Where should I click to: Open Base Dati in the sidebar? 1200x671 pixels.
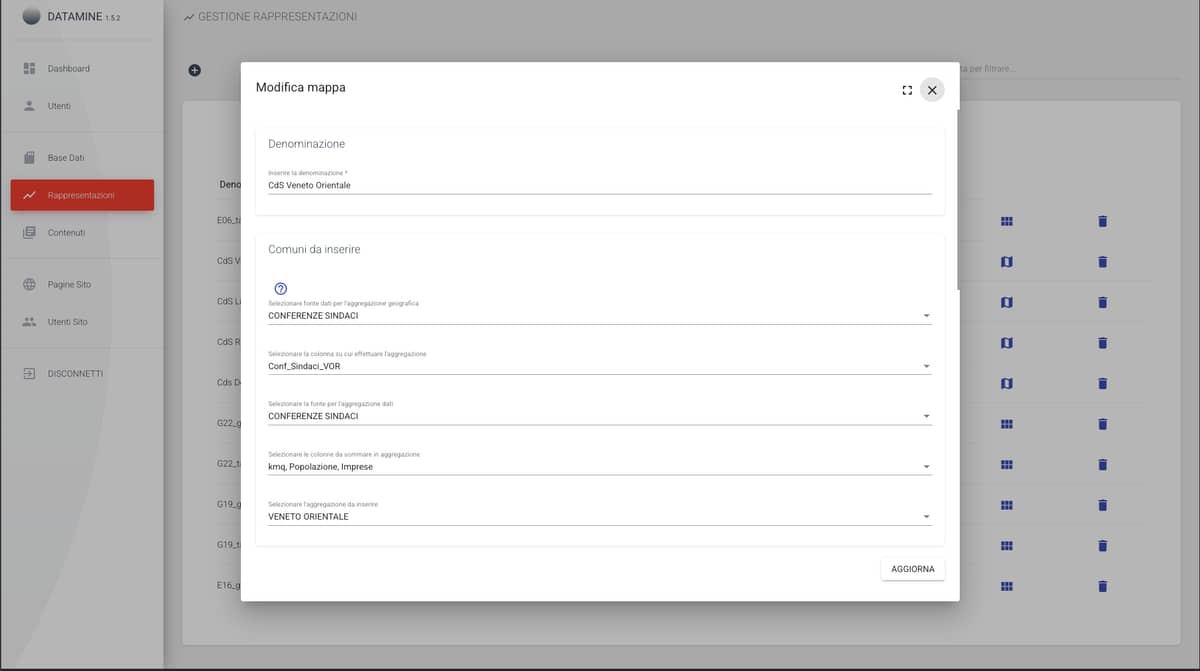pyautogui.click(x=82, y=158)
